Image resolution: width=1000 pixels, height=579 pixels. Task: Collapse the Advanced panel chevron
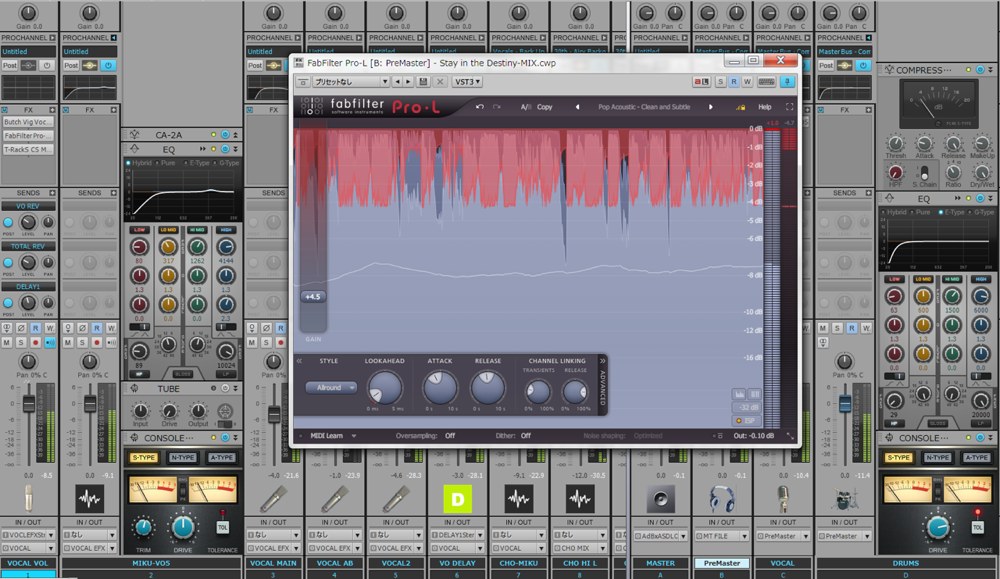point(602,361)
